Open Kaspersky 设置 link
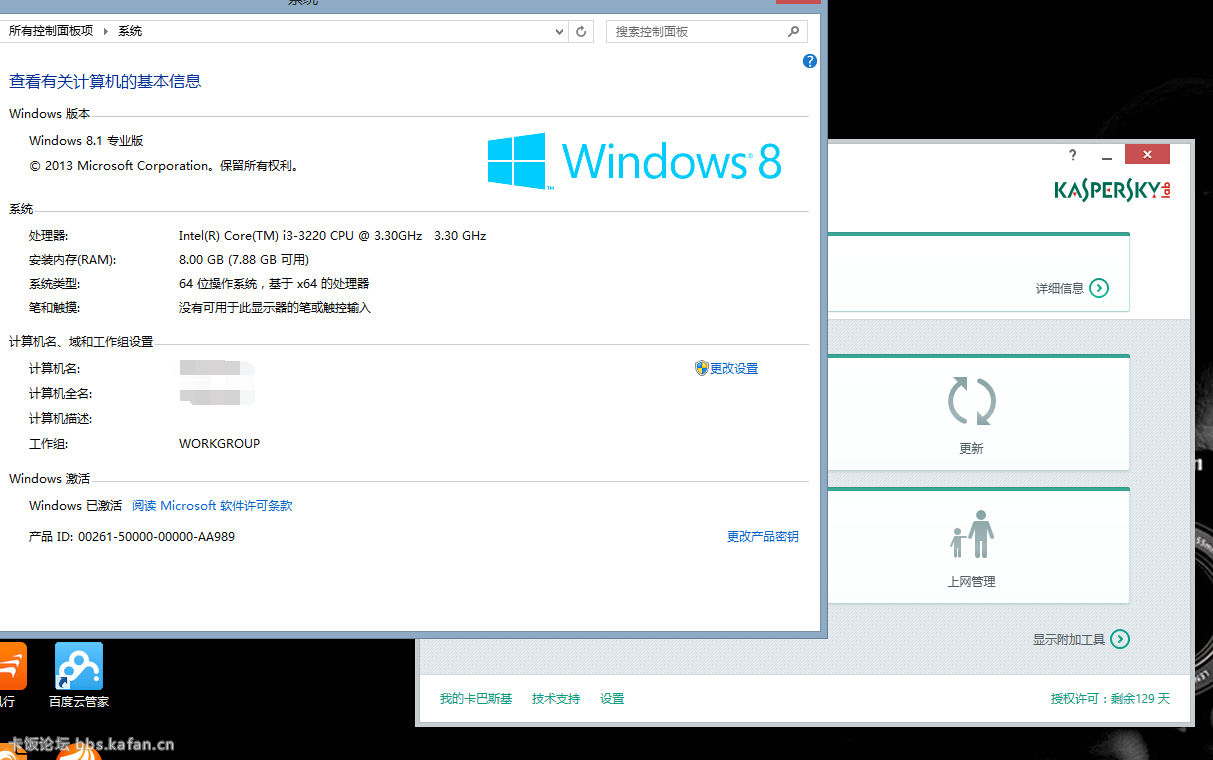The height and width of the screenshot is (760, 1213). point(612,699)
